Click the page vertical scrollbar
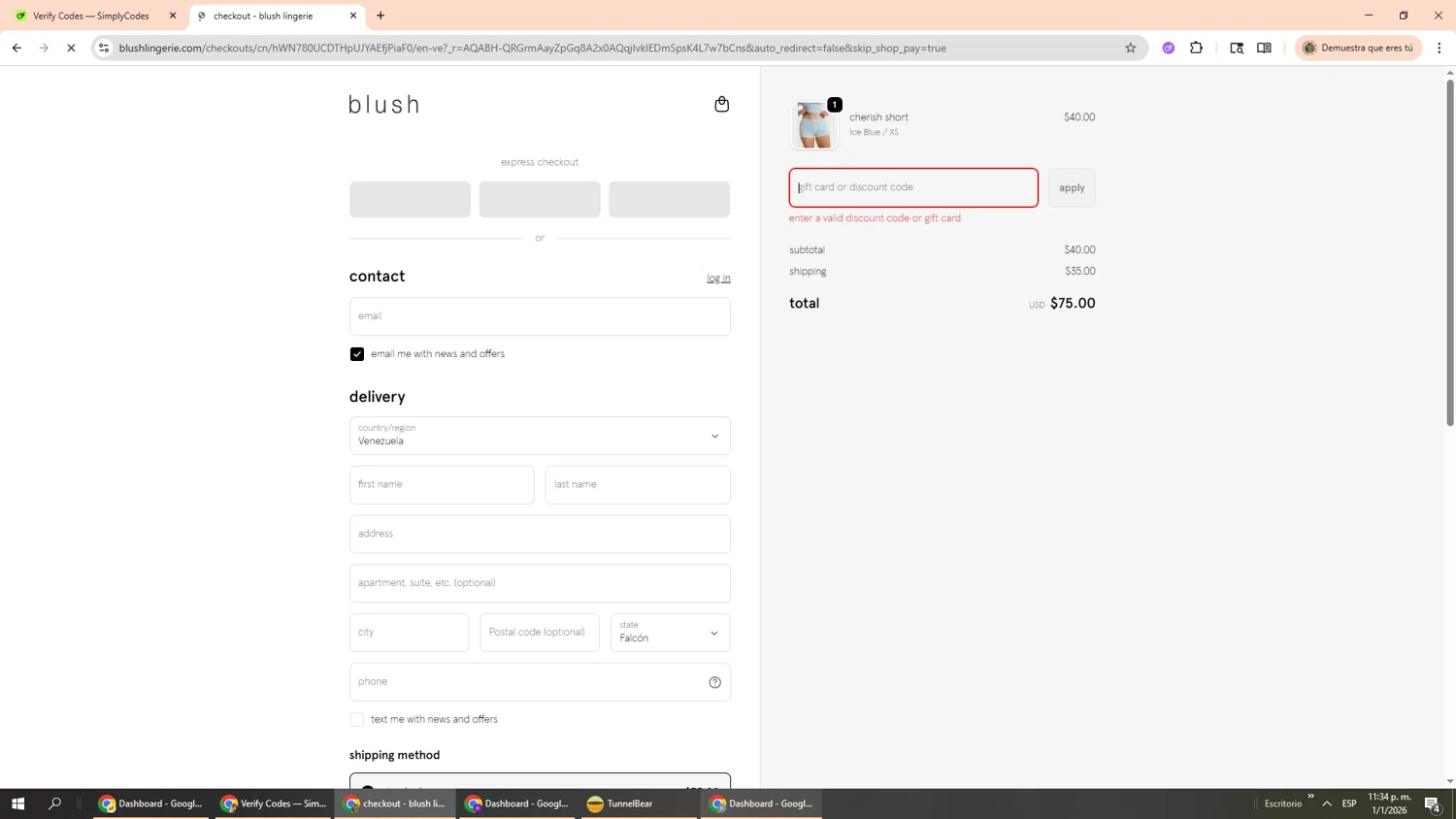1456x819 pixels. (x=1450, y=252)
